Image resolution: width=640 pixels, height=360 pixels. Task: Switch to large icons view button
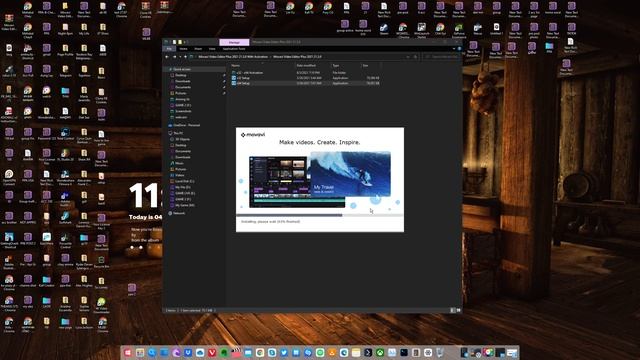[x=458, y=310]
